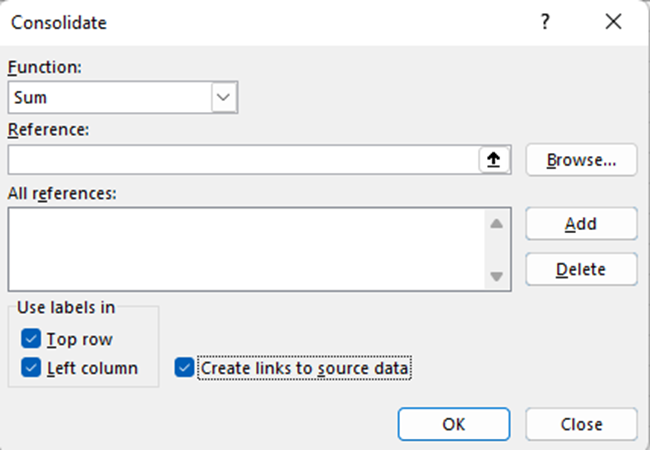This screenshot has width=650, height=450.
Task: Expand the Function dropdown arrow
Action: click(x=223, y=98)
